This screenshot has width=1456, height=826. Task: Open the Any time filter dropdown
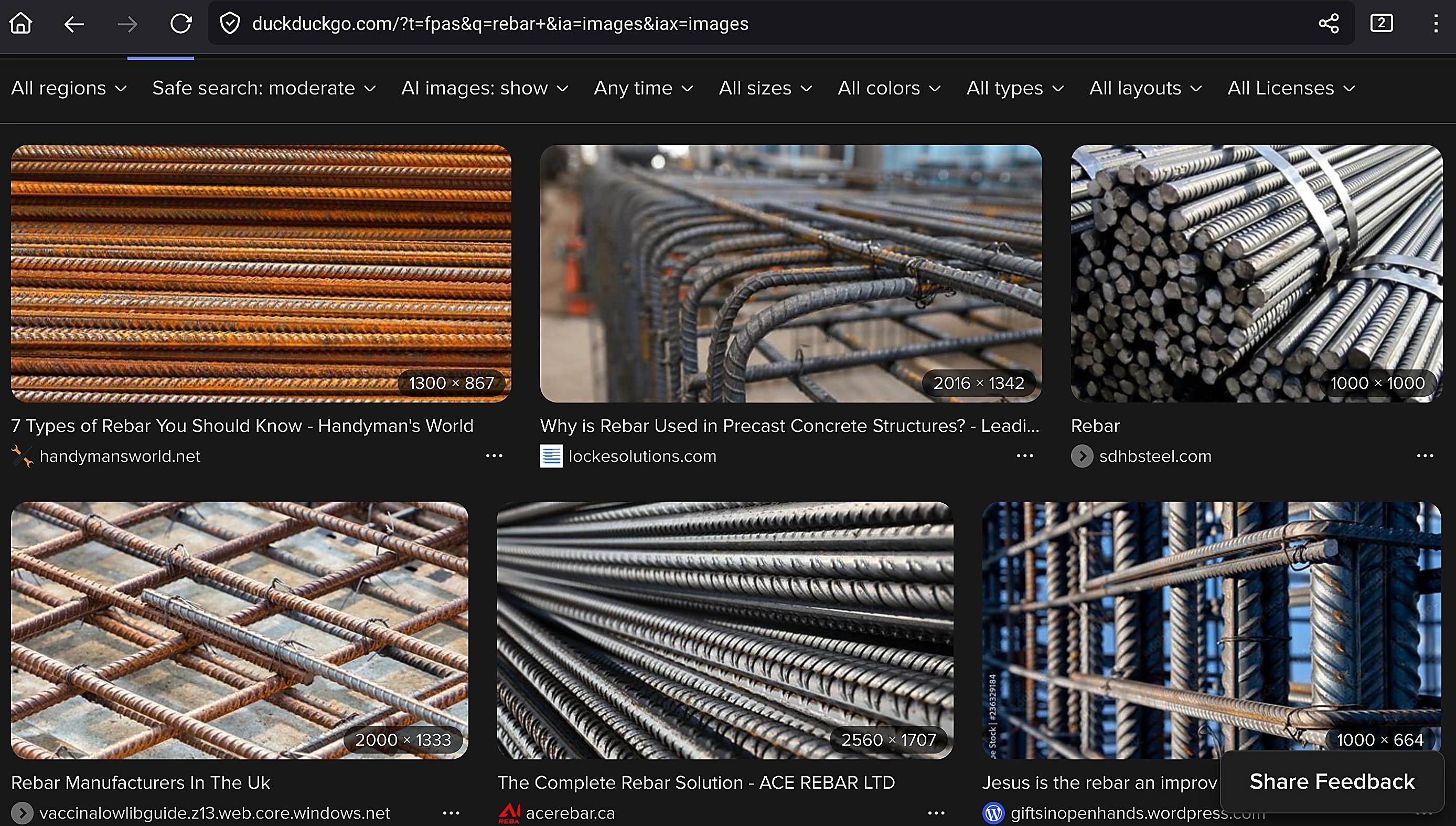point(643,89)
